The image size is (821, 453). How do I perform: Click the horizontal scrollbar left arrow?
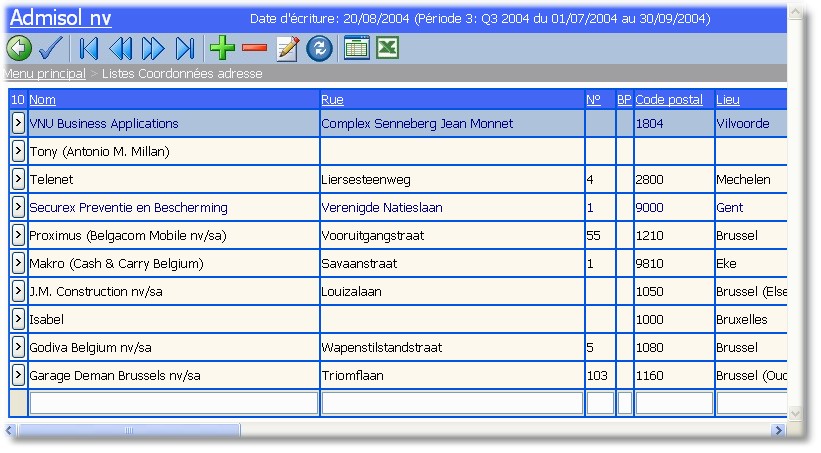(x=9, y=430)
